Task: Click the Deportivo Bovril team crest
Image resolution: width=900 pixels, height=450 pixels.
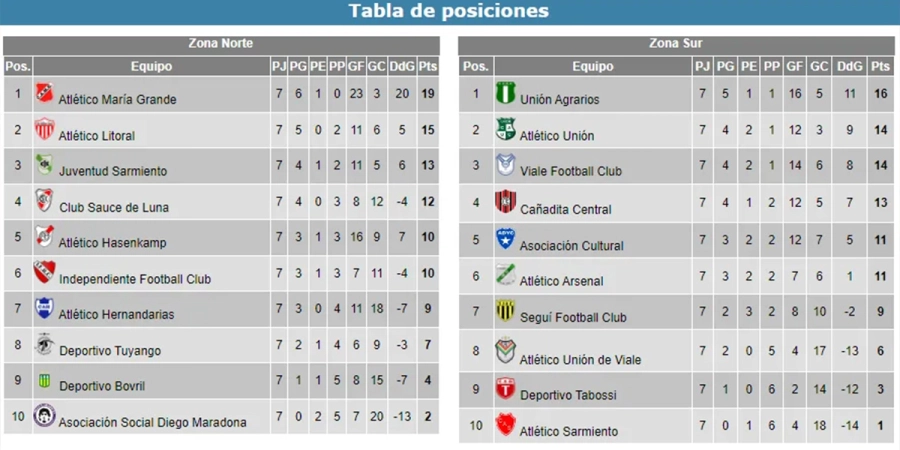Action: [x=44, y=381]
